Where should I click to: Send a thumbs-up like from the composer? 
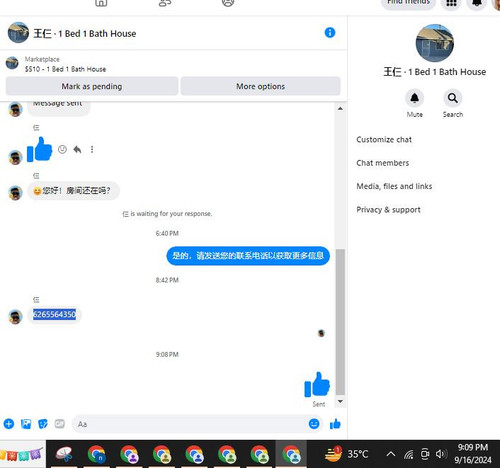coord(335,424)
